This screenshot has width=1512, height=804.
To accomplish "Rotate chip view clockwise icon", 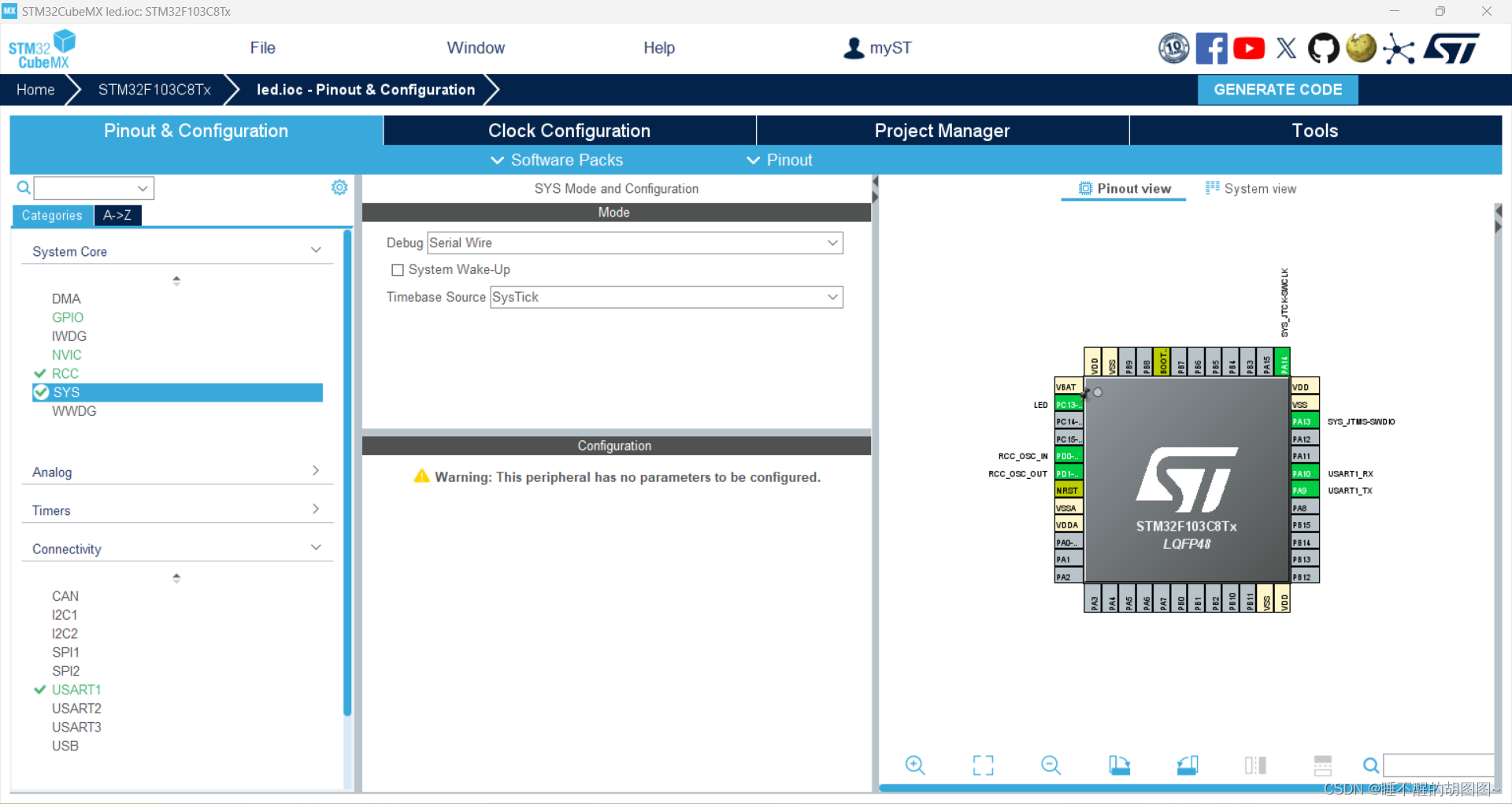I will click(x=1119, y=765).
